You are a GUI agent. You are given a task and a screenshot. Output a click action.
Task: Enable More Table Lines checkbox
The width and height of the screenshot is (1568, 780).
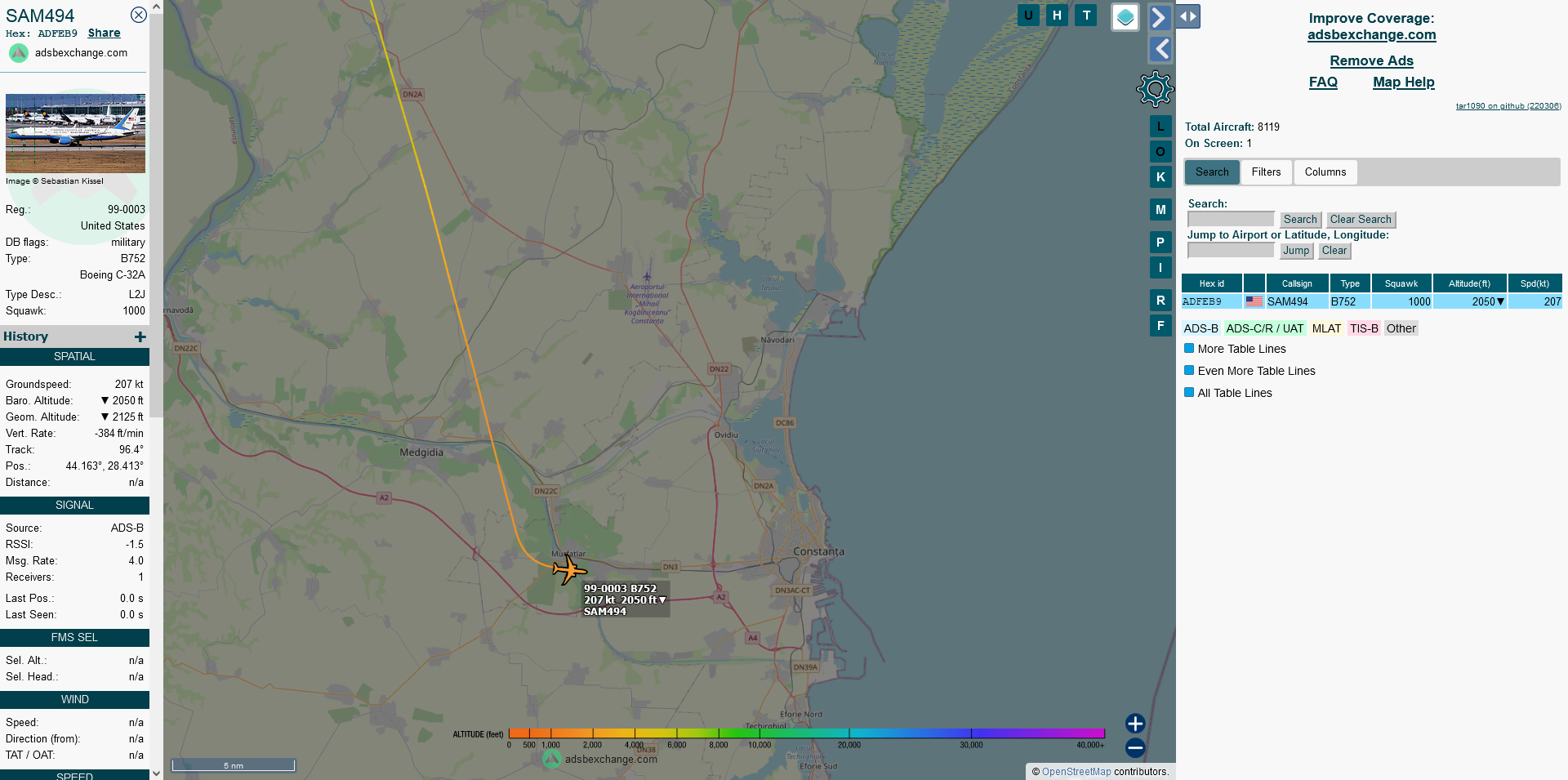1189,349
